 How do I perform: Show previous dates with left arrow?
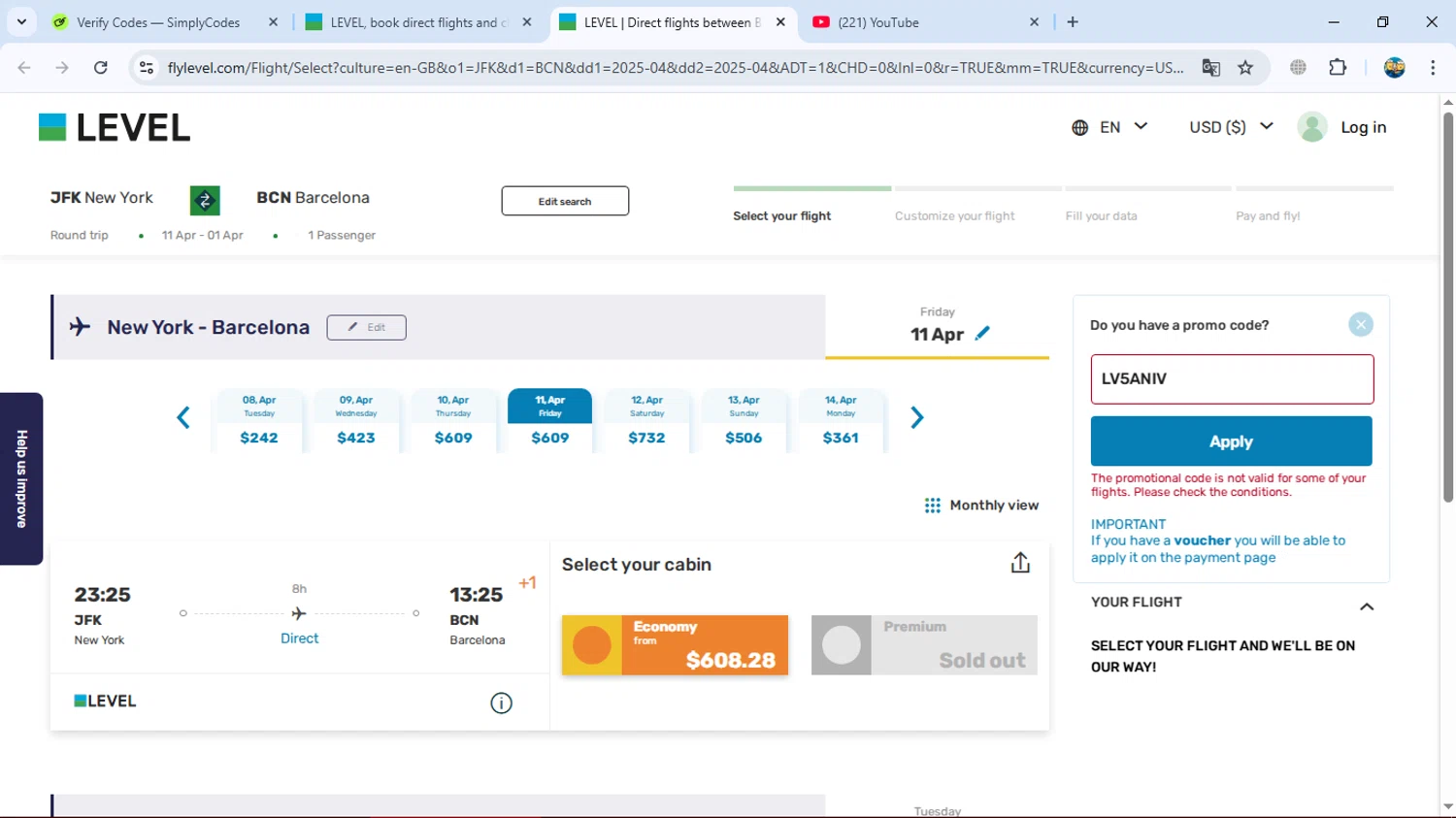(182, 418)
